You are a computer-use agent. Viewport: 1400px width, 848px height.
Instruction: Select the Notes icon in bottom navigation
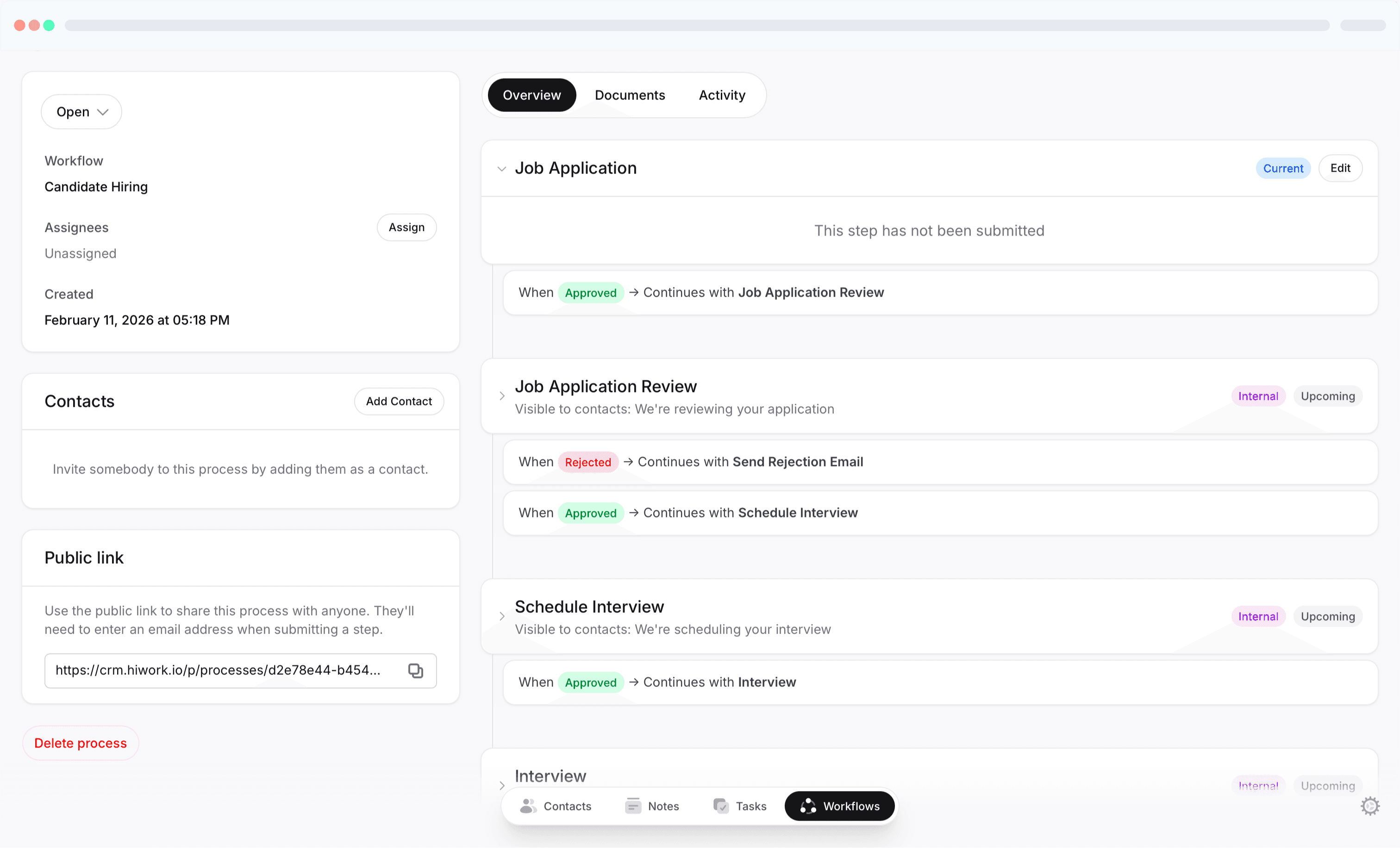click(x=632, y=806)
